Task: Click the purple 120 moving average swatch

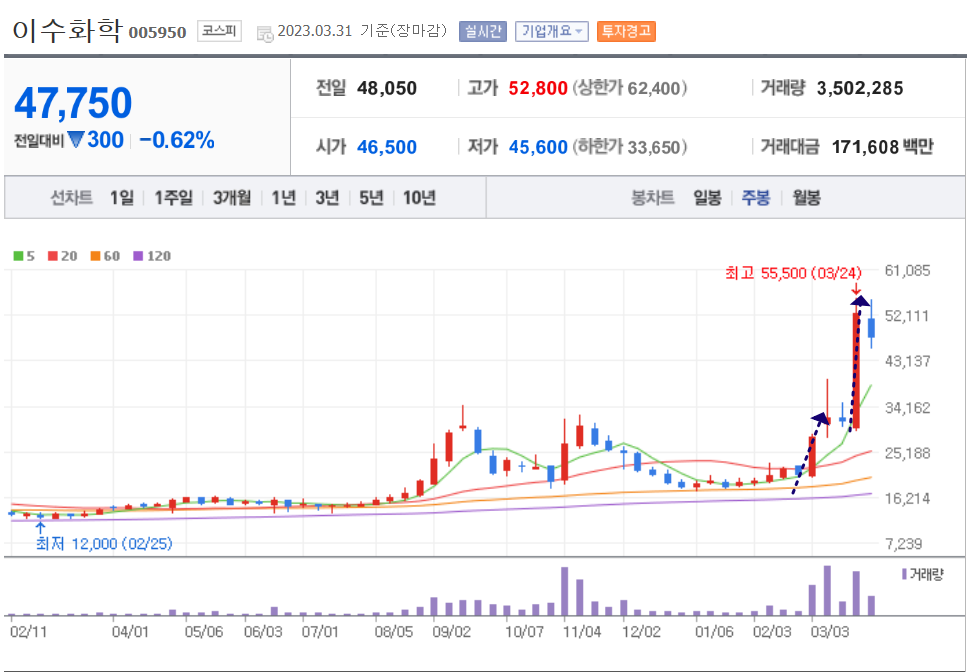Action: [x=138, y=256]
